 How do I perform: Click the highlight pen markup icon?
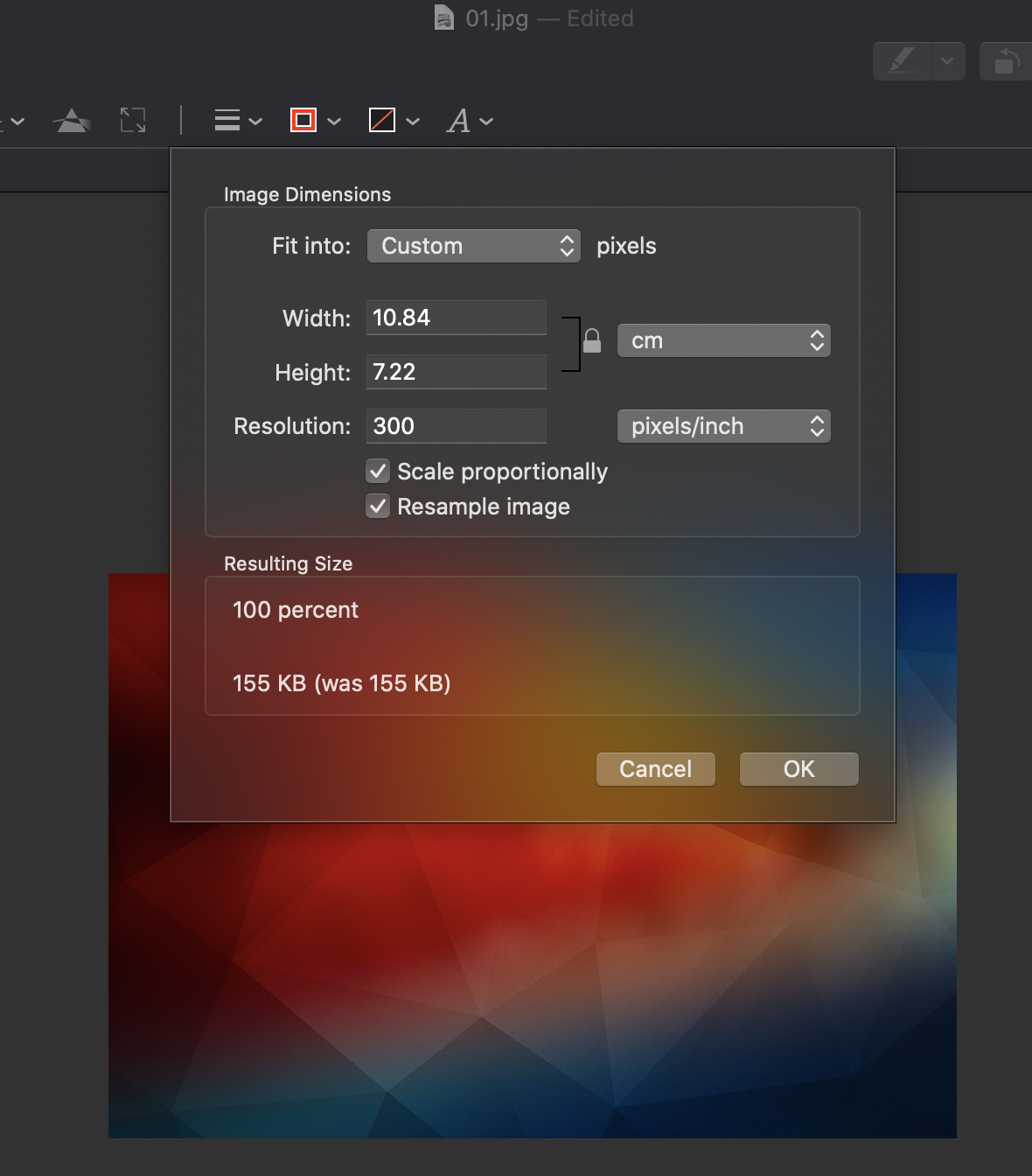point(902,61)
